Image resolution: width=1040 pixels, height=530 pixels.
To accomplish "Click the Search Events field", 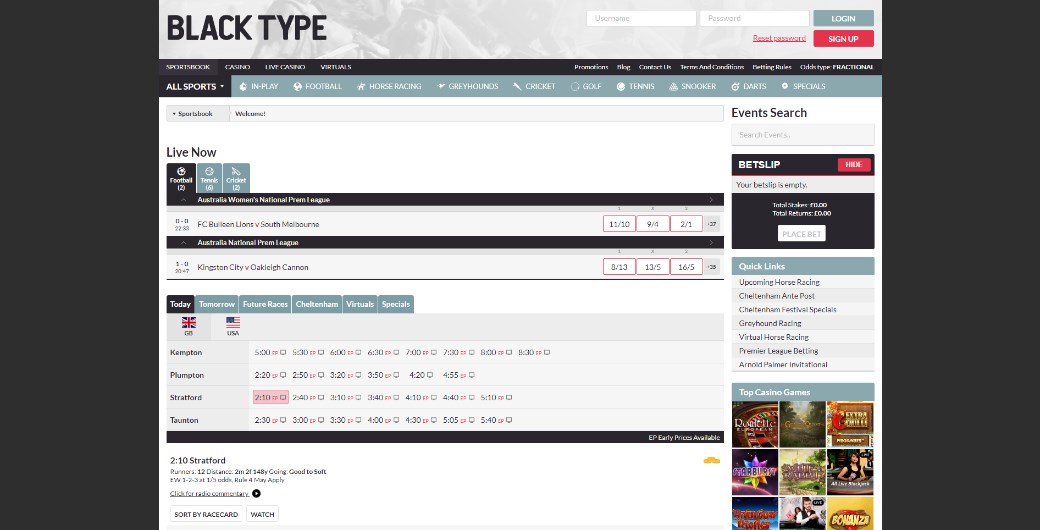I will tap(803, 135).
